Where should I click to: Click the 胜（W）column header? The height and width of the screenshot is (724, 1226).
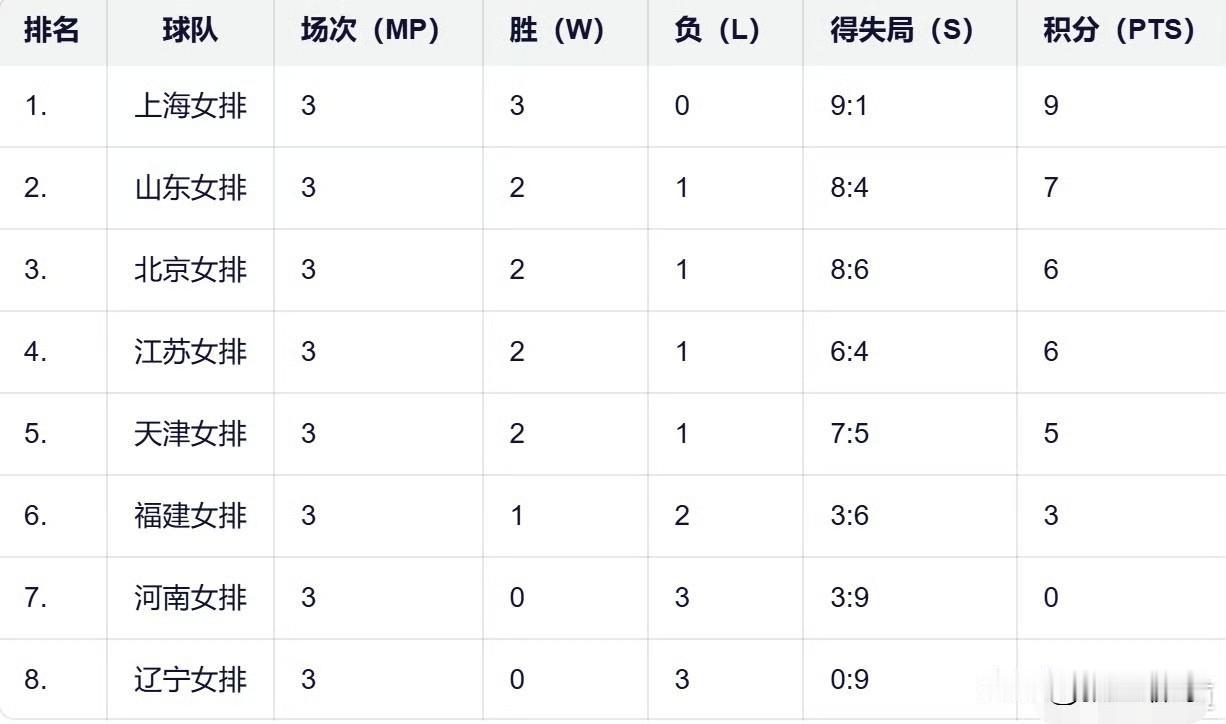click(x=556, y=30)
